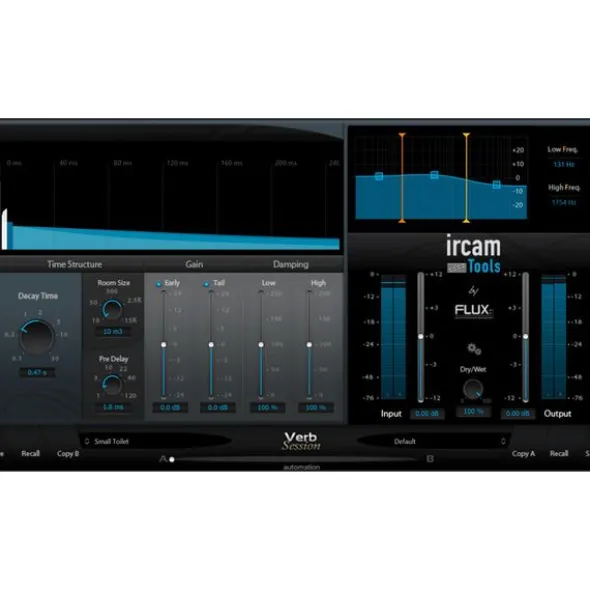
Task: Click the Output 0.00 dB value field
Action: (x=517, y=413)
